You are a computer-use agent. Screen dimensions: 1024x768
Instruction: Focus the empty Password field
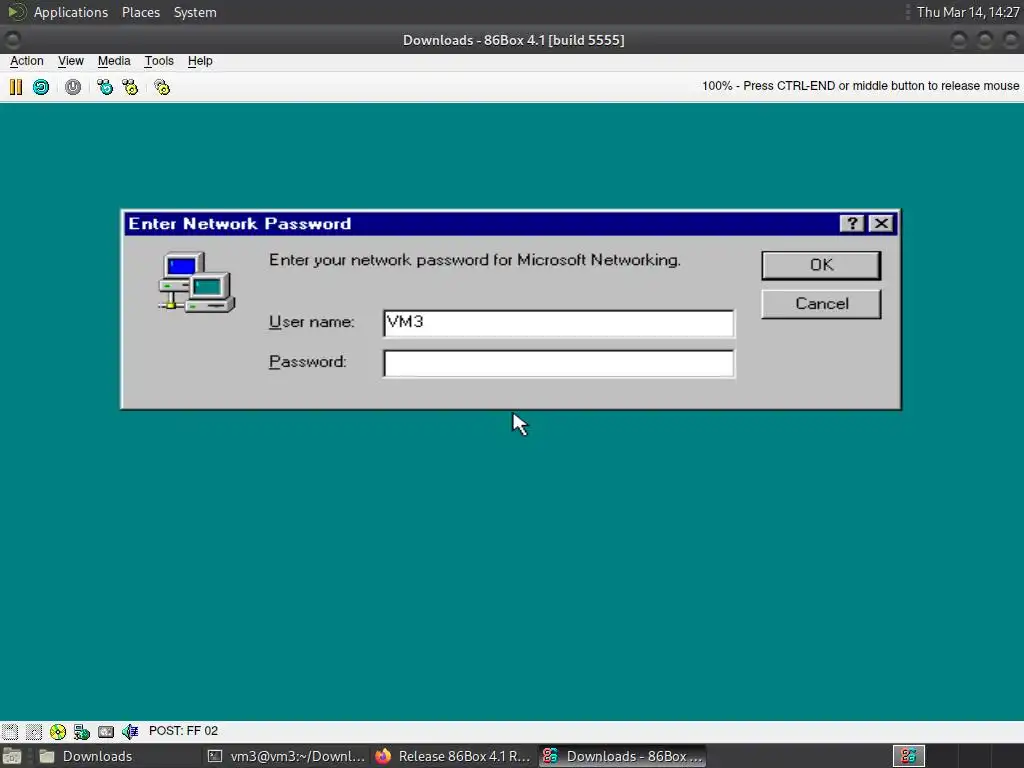pos(558,363)
